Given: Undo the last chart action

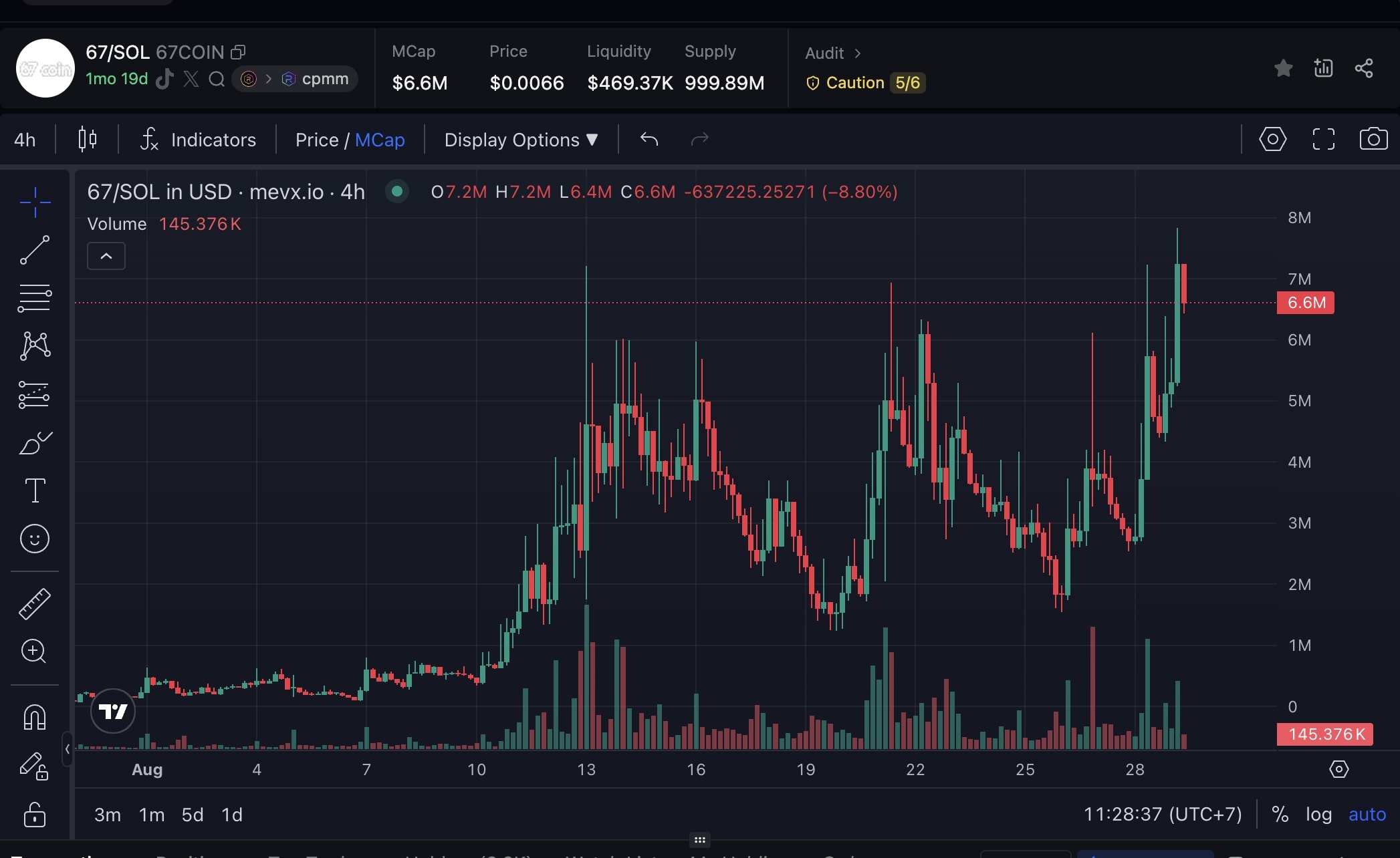Looking at the screenshot, I should (x=649, y=139).
